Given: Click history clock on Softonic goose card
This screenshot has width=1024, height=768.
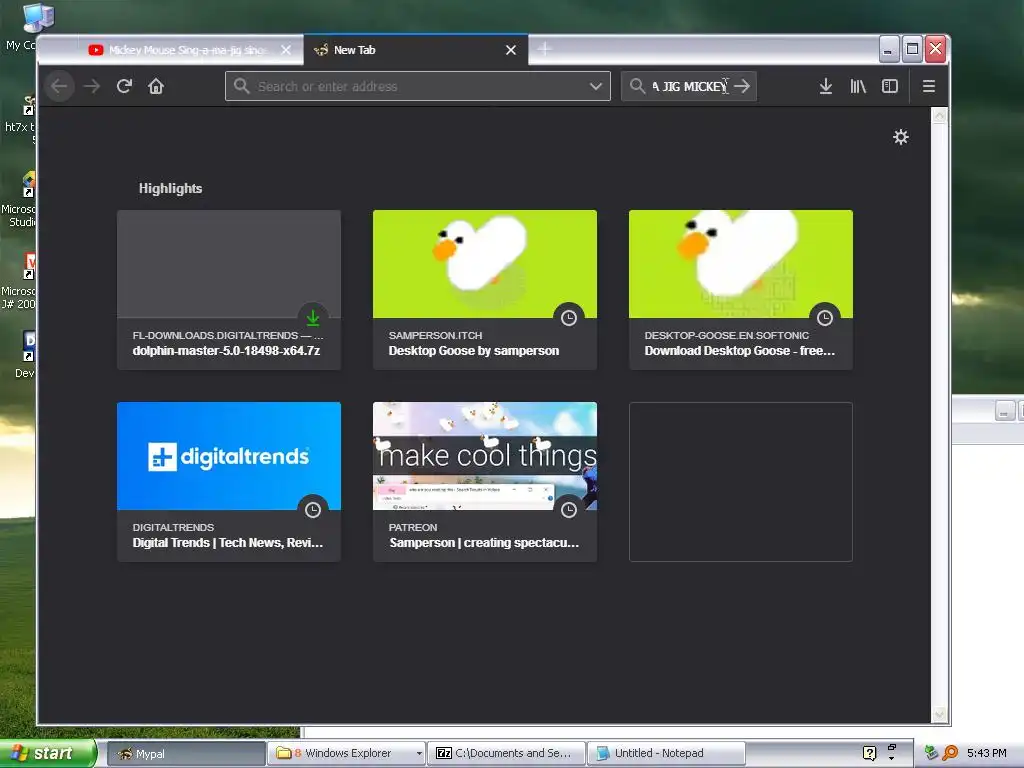Looking at the screenshot, I should [x=825, y=318].
